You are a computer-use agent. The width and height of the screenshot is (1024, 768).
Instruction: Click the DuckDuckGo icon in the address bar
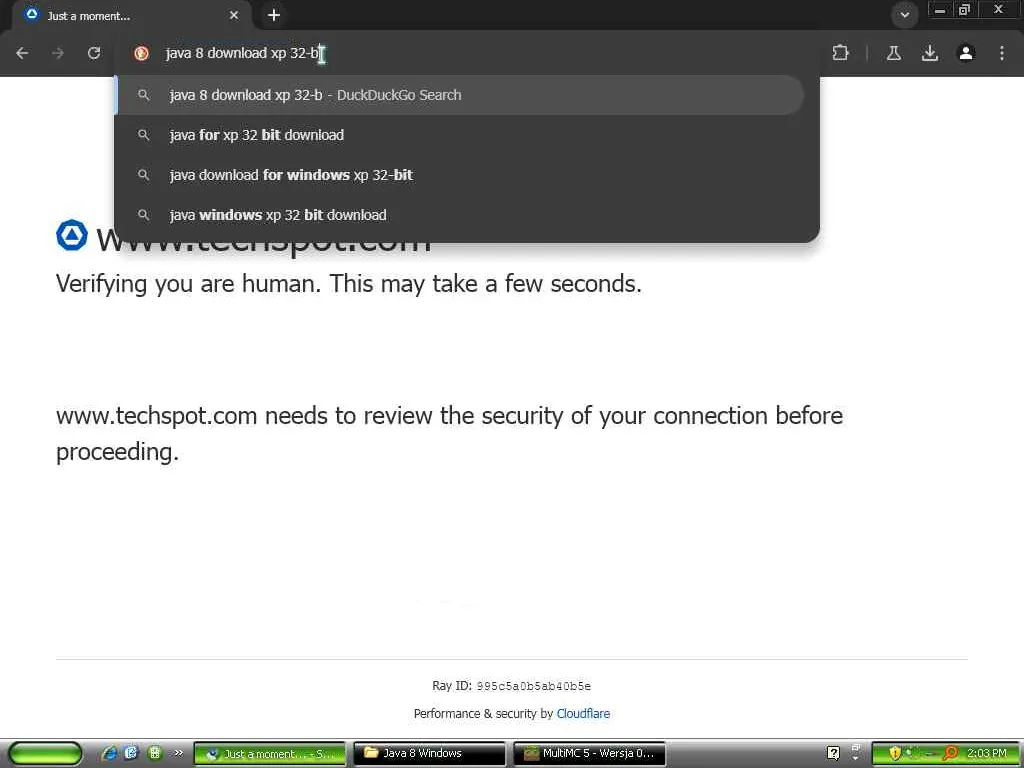(141, 54)
